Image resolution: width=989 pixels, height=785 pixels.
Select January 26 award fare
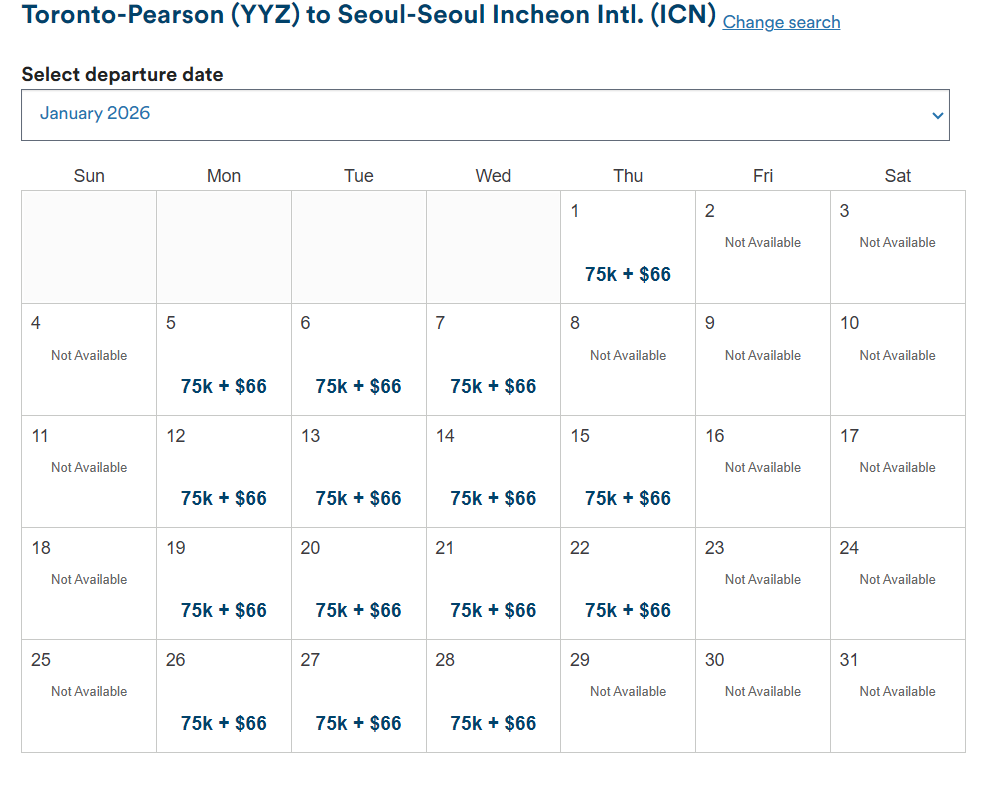[x=224, y=723]
